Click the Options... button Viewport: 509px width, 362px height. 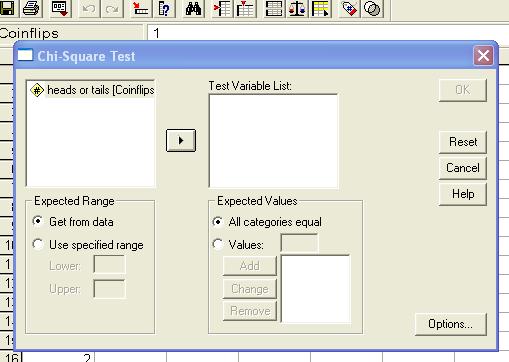[450, 324]
